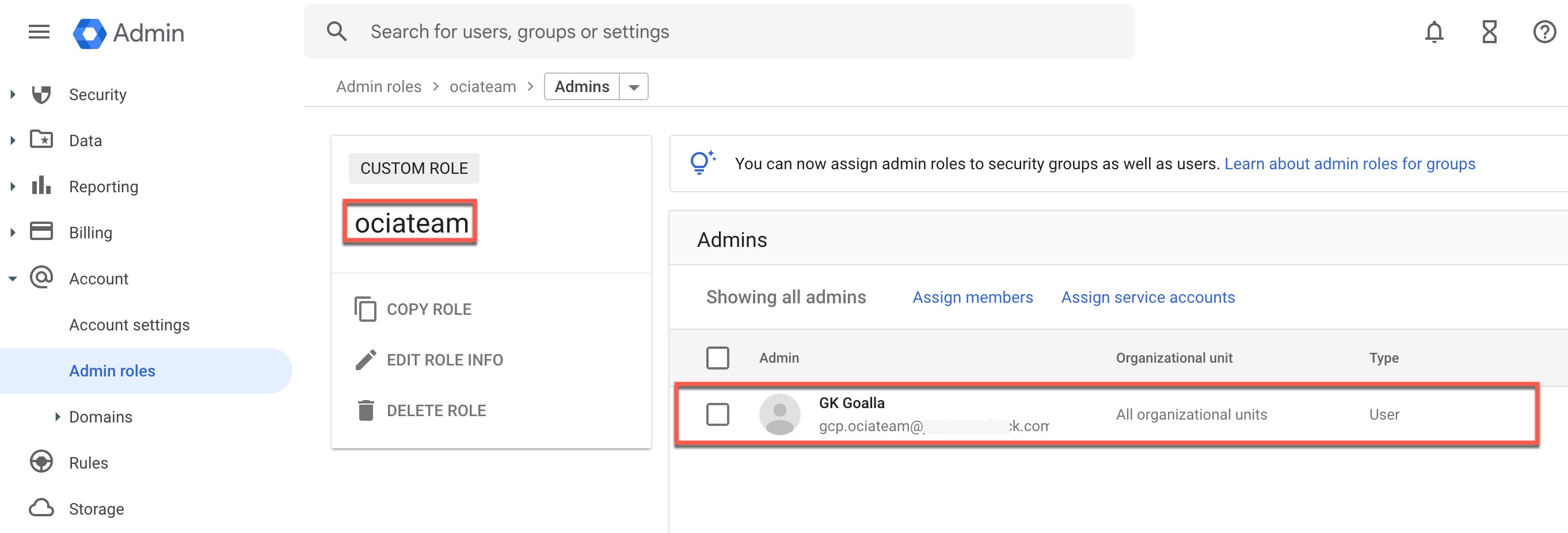This screenshot has width=1568, height=533.
Task: Click the Assign members link
Action: tap(972, 297)
